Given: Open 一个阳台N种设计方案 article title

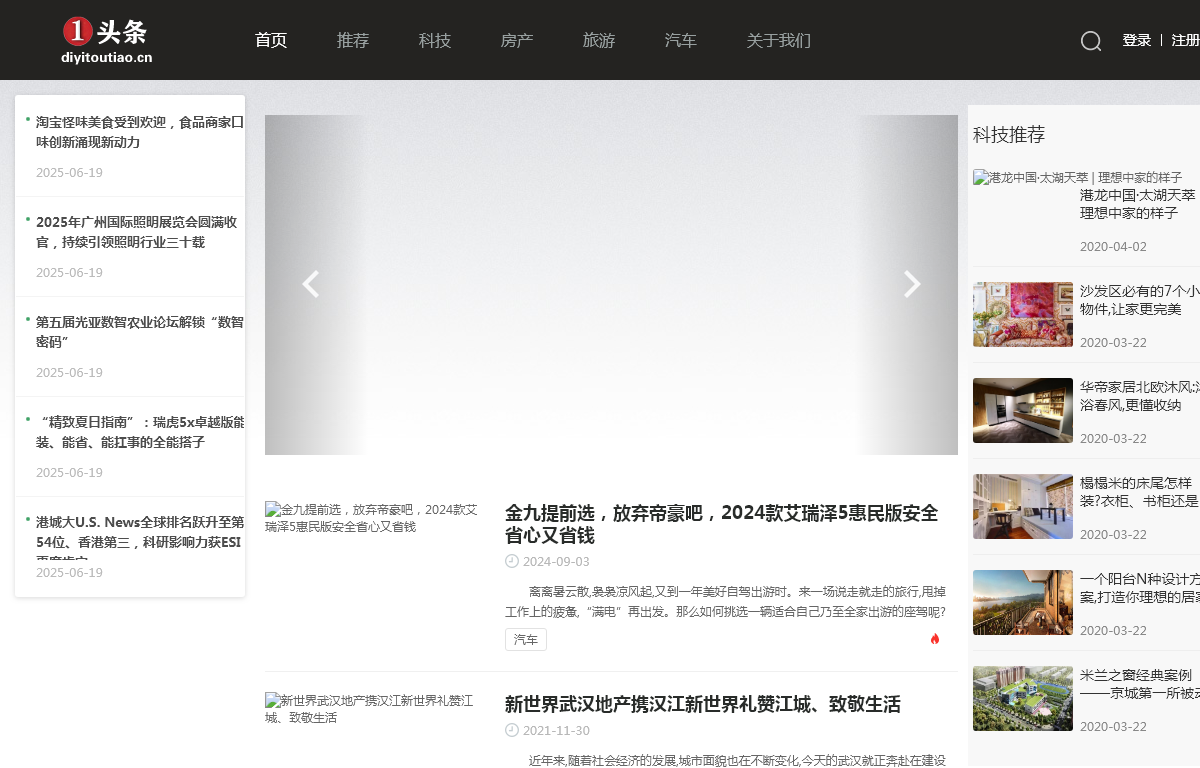Looking at the screenshot, I should [x=1140, y=588].
